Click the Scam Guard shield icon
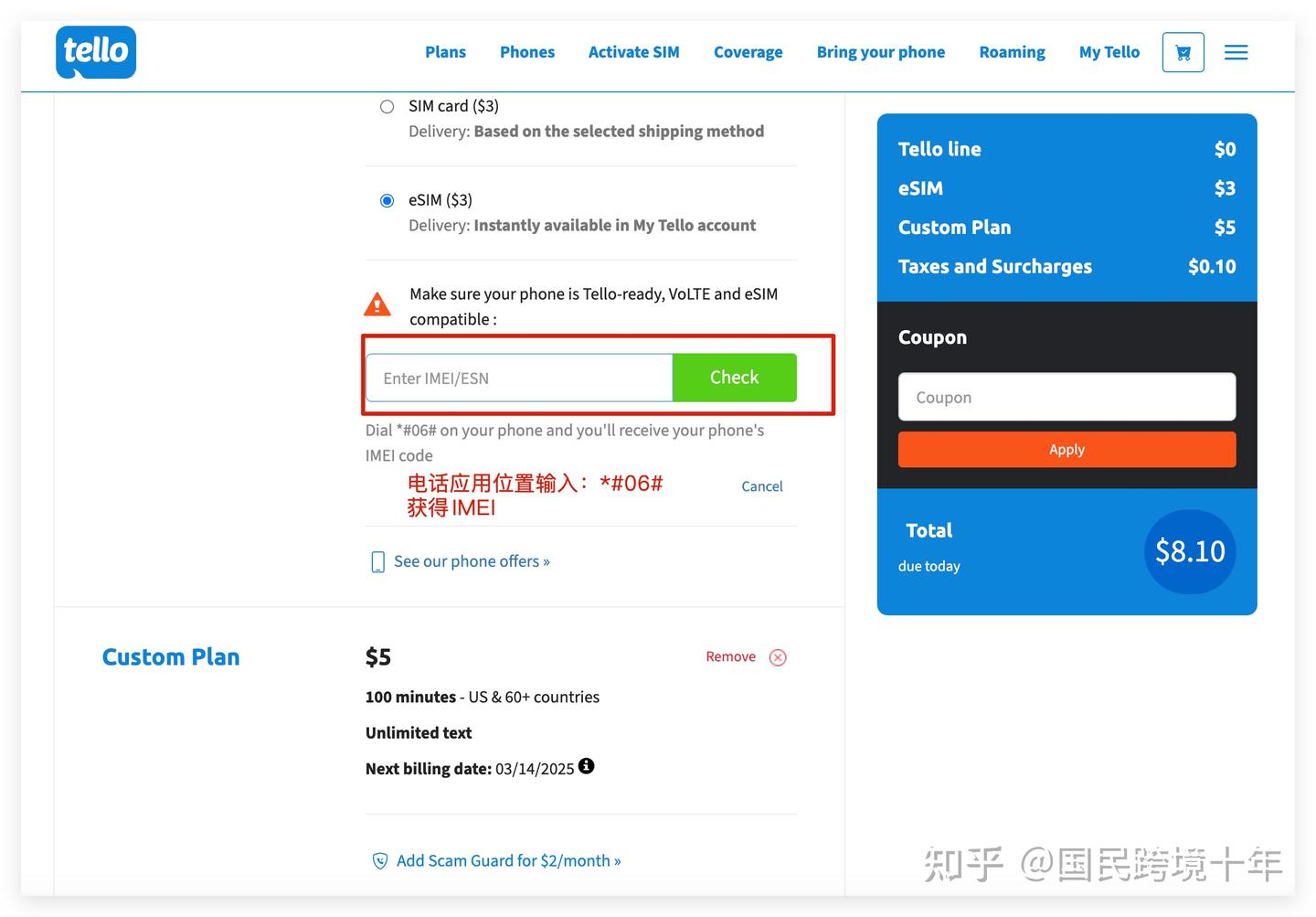 (x=380, y=861)
